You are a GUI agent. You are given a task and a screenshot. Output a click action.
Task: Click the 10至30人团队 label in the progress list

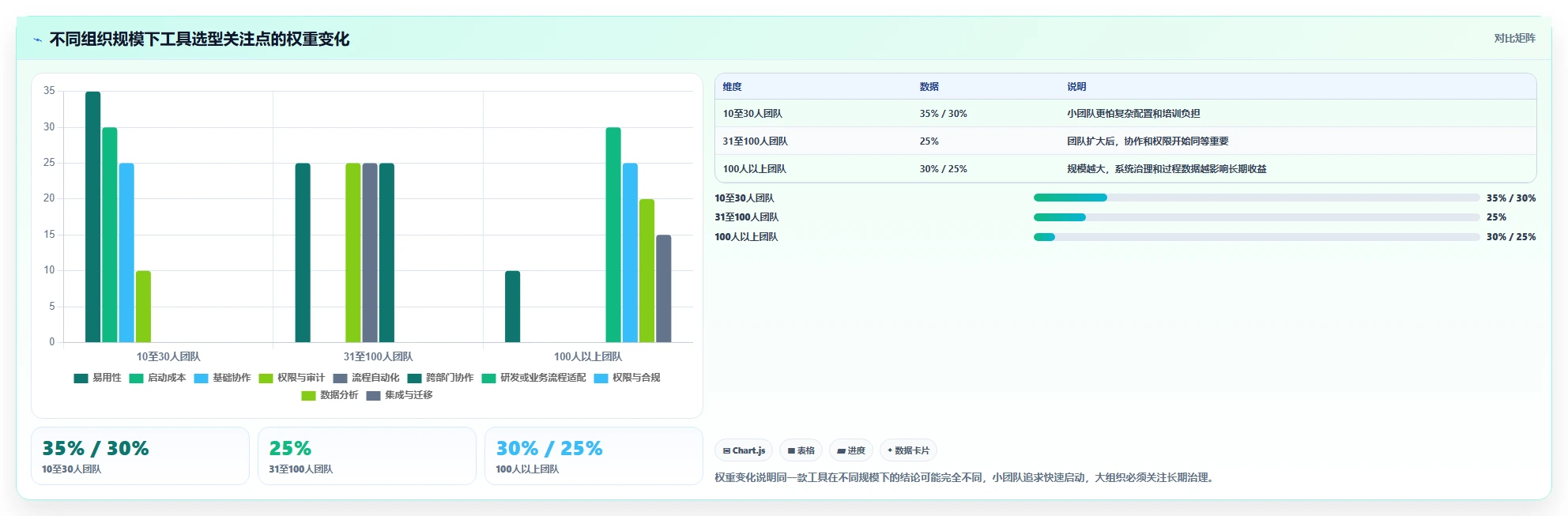coord(744,198)
